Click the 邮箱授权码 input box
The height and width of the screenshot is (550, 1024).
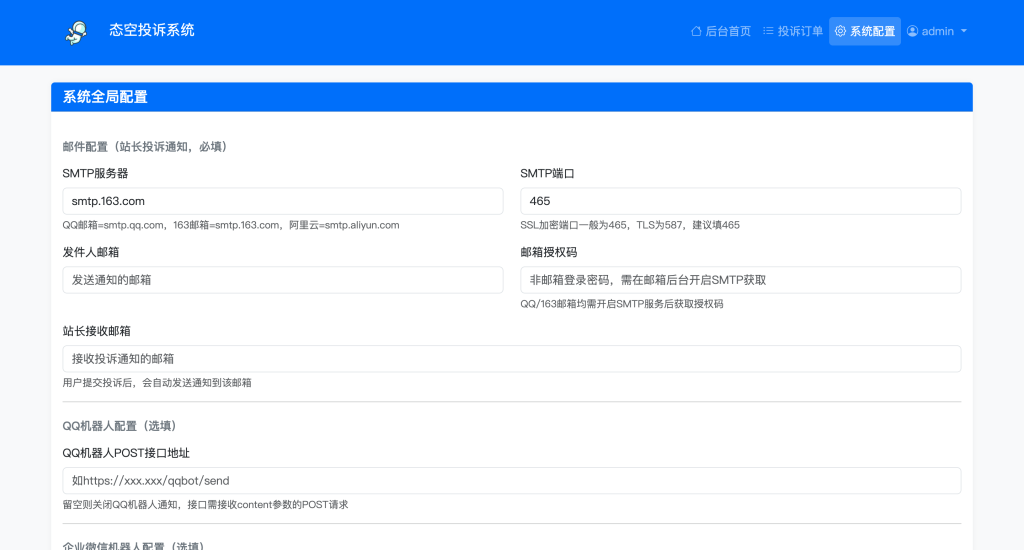(x=741, y=280)
